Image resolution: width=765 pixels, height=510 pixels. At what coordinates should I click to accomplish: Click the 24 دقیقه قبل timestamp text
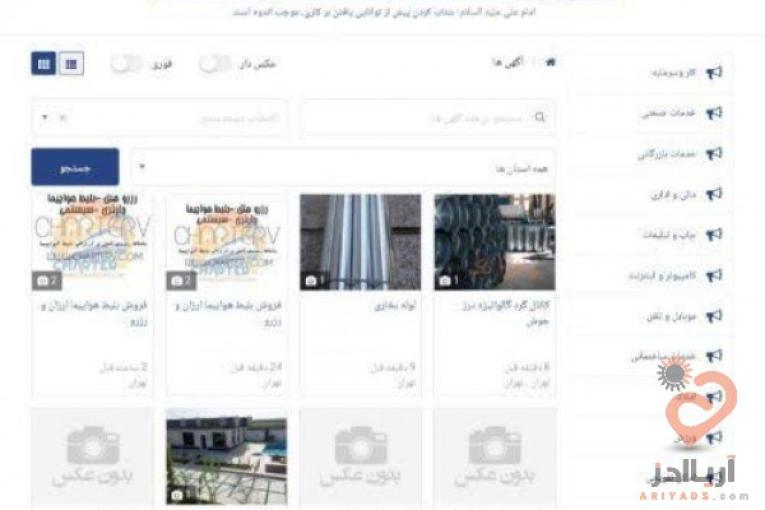256,367
